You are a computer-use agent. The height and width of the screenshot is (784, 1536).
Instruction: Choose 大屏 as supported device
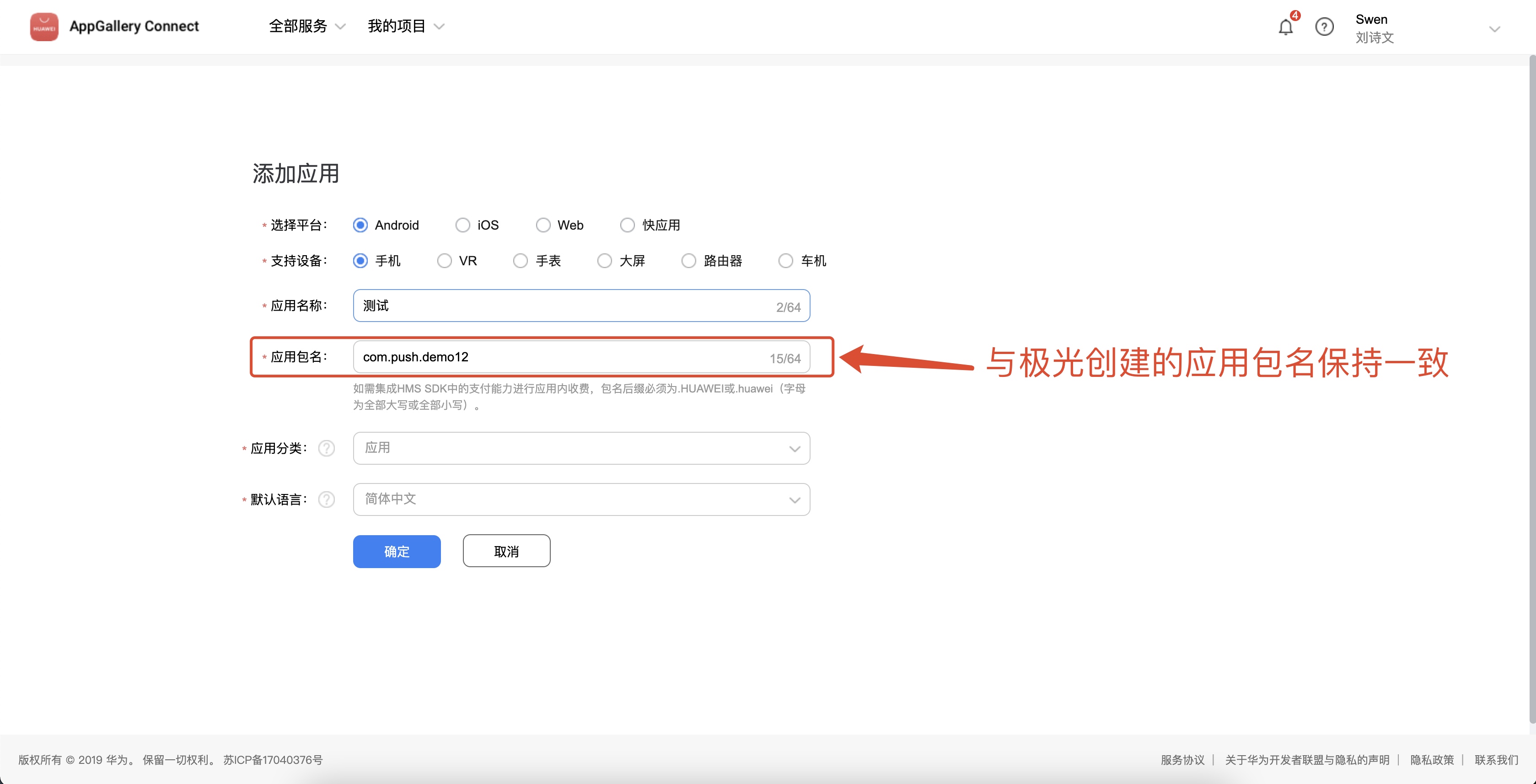coord(605,261)
